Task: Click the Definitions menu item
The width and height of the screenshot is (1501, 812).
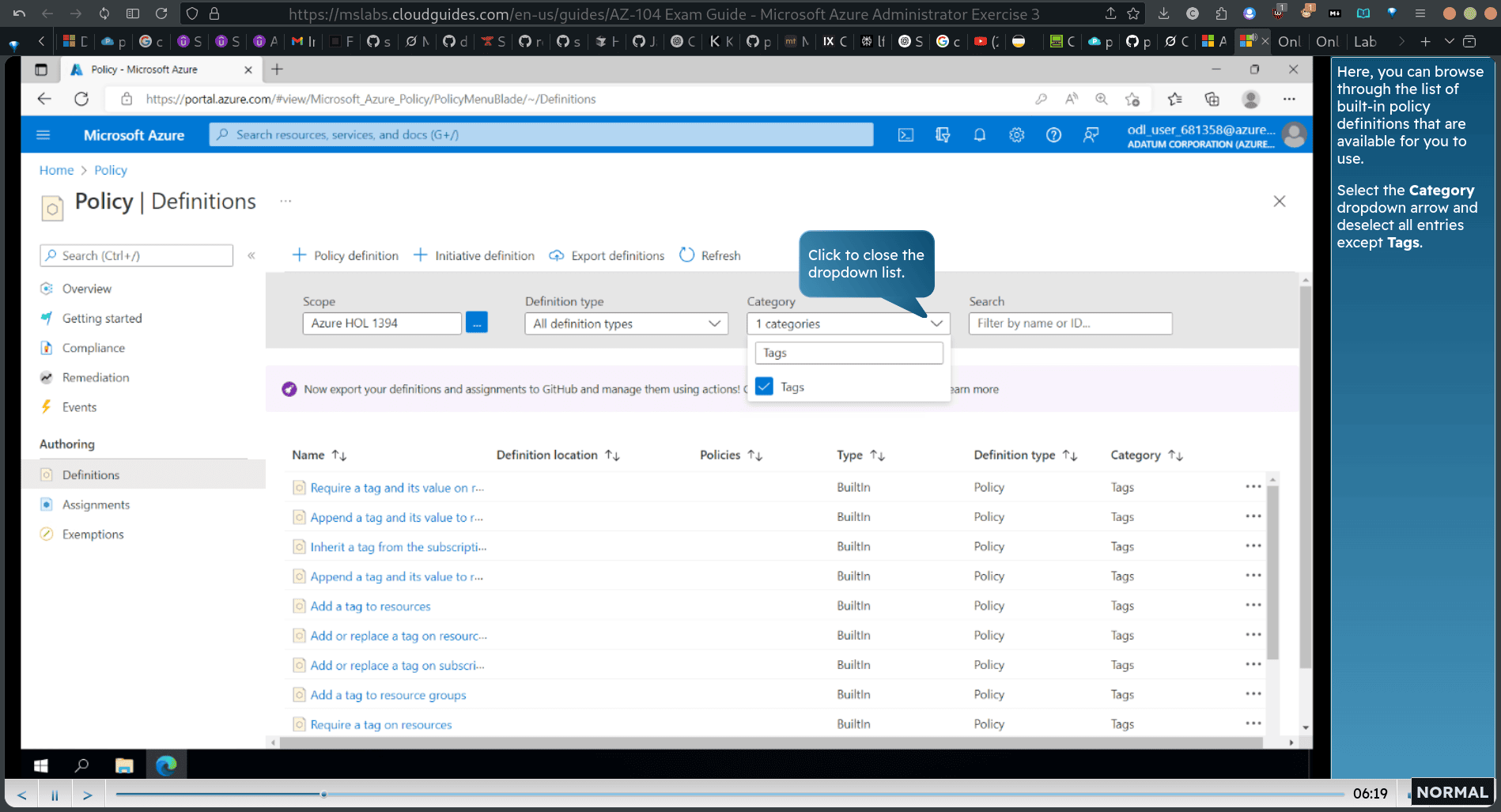Action: coord(91,475)
